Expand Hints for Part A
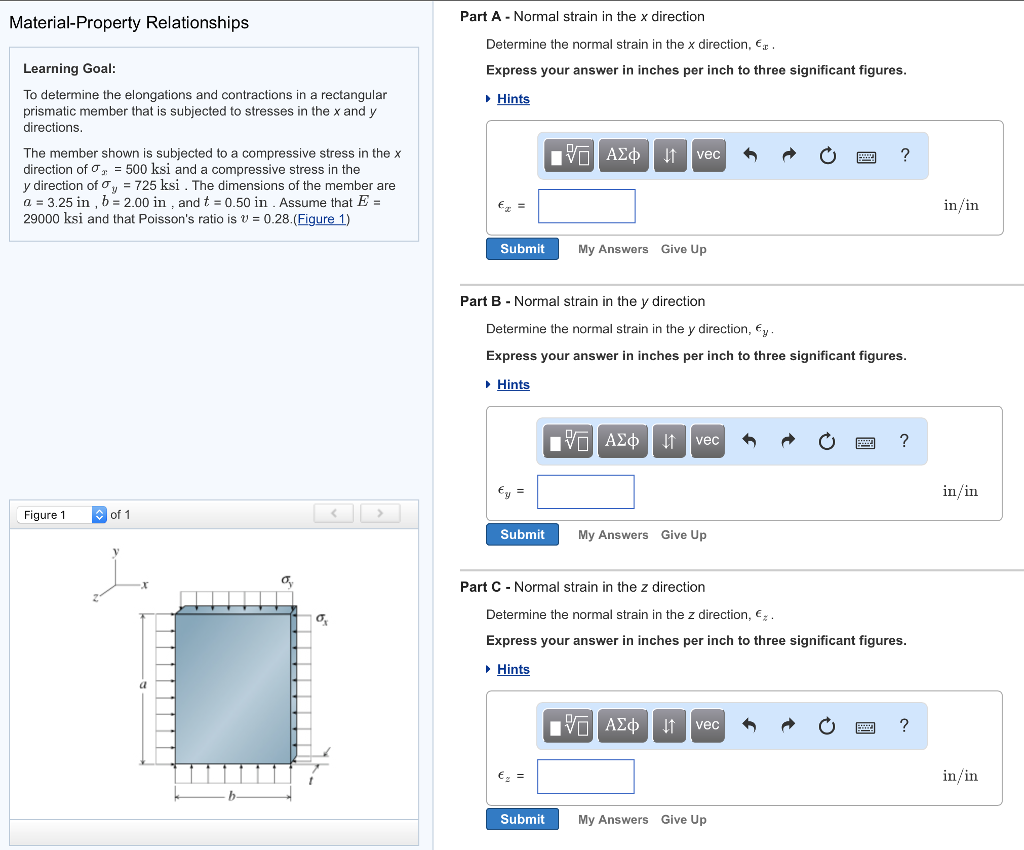This screenshot has height=850, width=1024. pos(513,99)
